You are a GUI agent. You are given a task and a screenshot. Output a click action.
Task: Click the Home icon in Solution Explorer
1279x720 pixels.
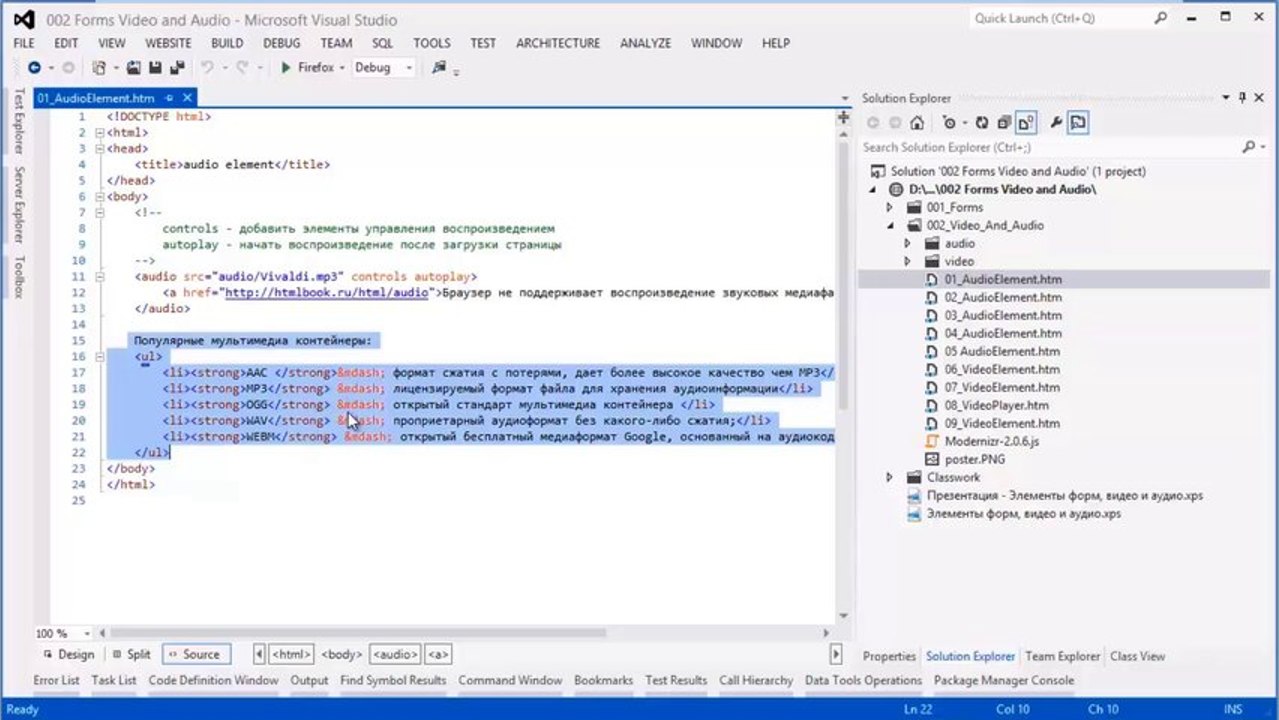(917, 123)
